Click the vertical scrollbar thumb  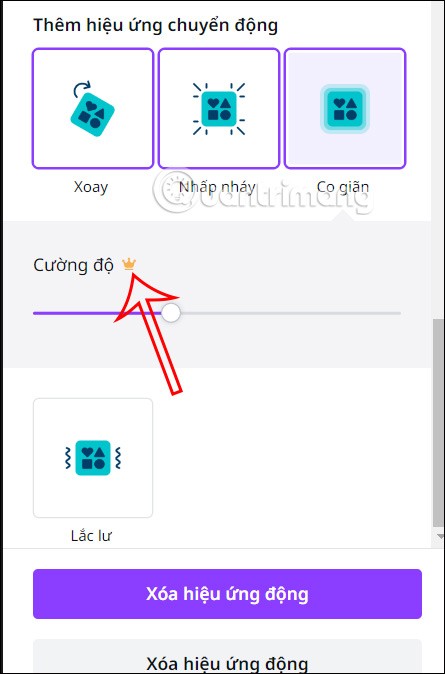pyautogui.click(x=439, y=423)
